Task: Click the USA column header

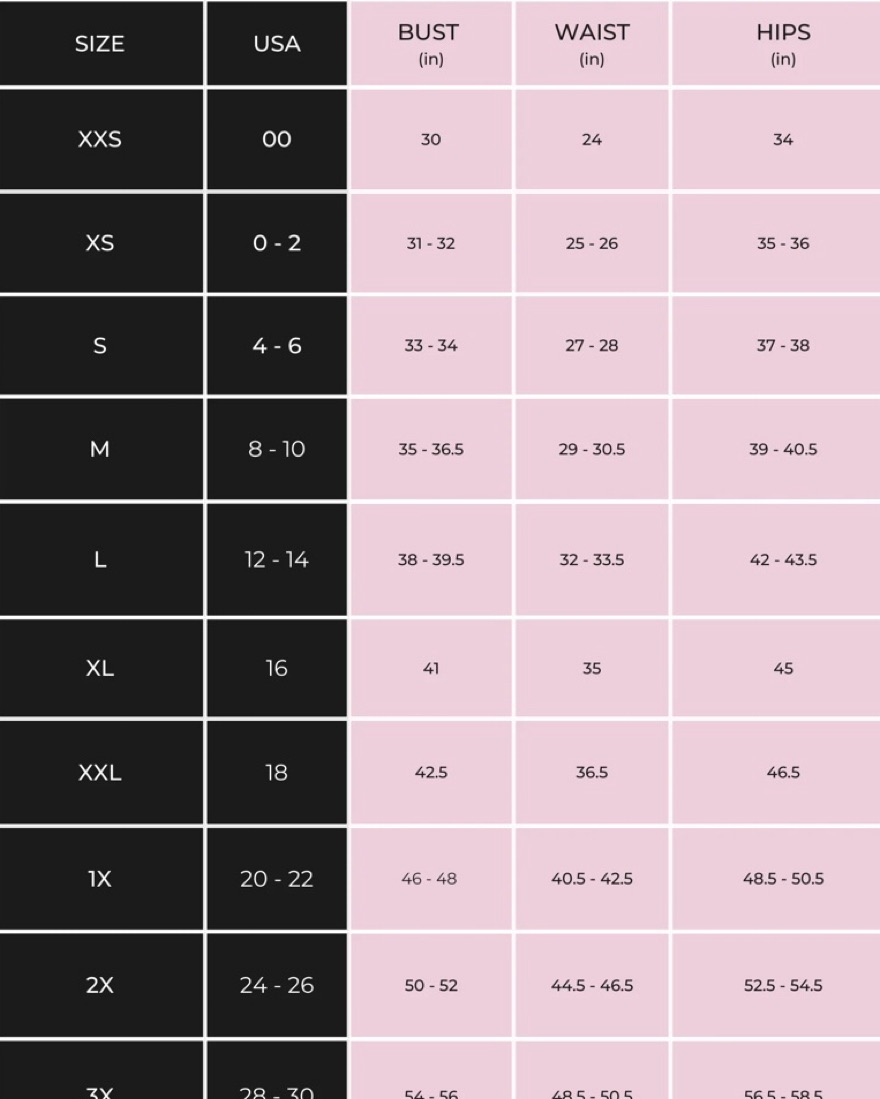Action: [x=277, y=43]
